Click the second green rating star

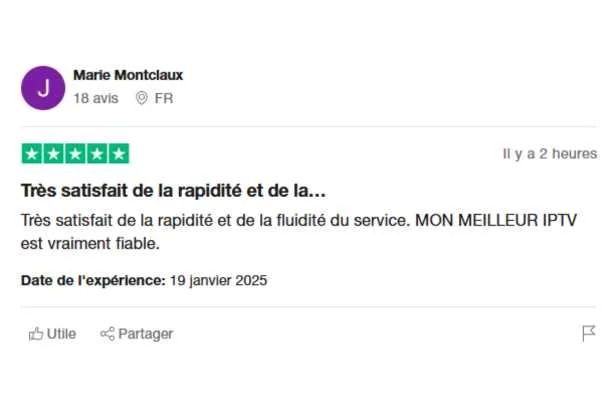click(x=53, y=154)
